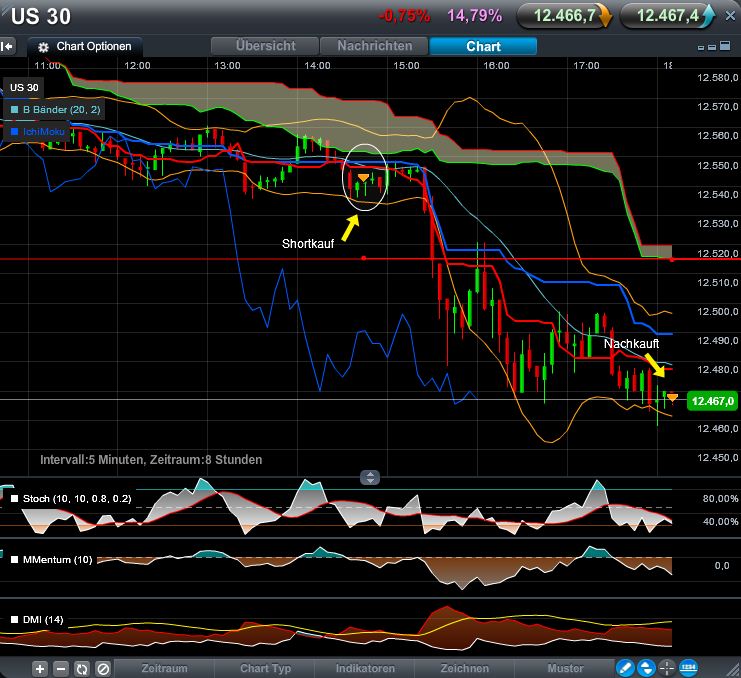Click the green 12.467,0 current price tag
The image size is (741, 678).
point(713,401)
